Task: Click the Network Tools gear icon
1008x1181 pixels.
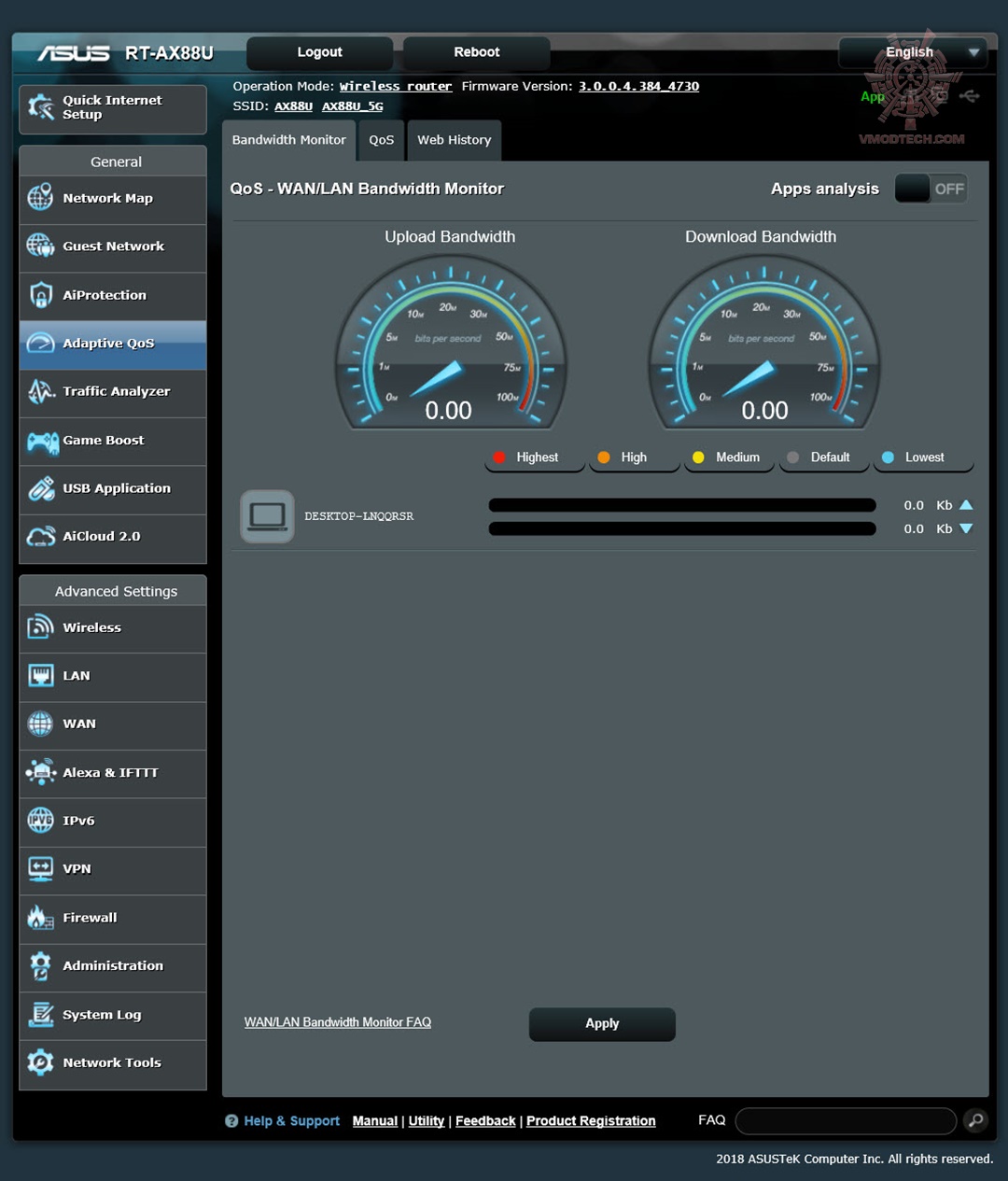Action: (x=40, y=1062)
